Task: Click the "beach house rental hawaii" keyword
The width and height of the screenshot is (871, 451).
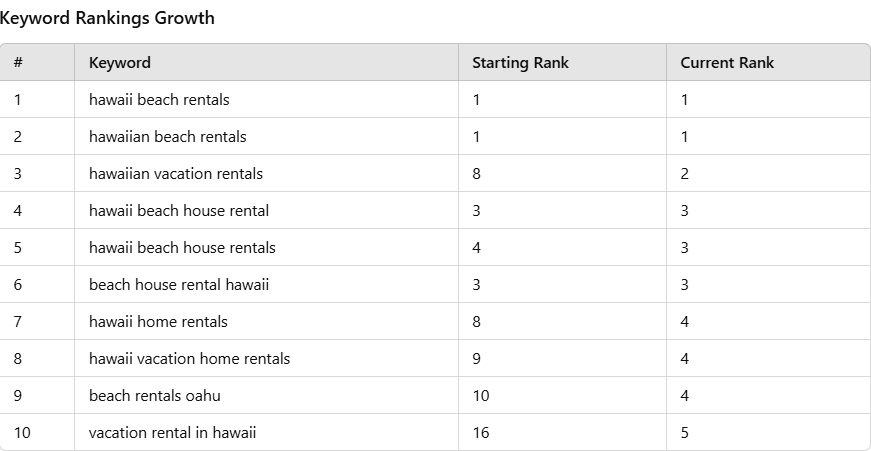Action: point(179,285)
